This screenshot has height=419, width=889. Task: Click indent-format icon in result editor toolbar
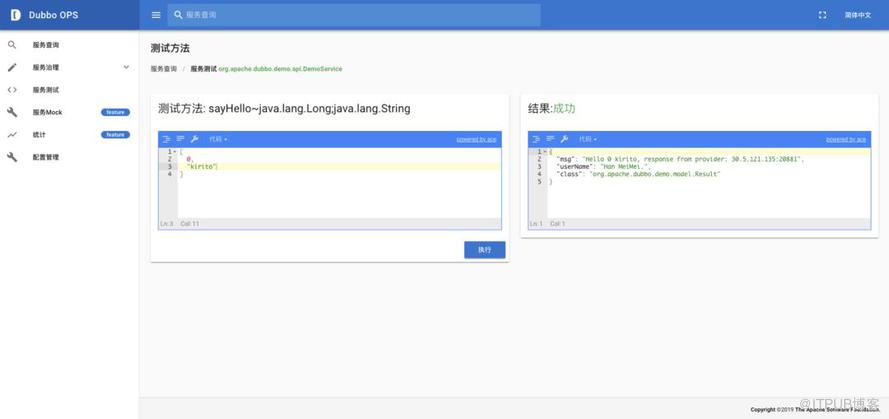pos(536,139)
